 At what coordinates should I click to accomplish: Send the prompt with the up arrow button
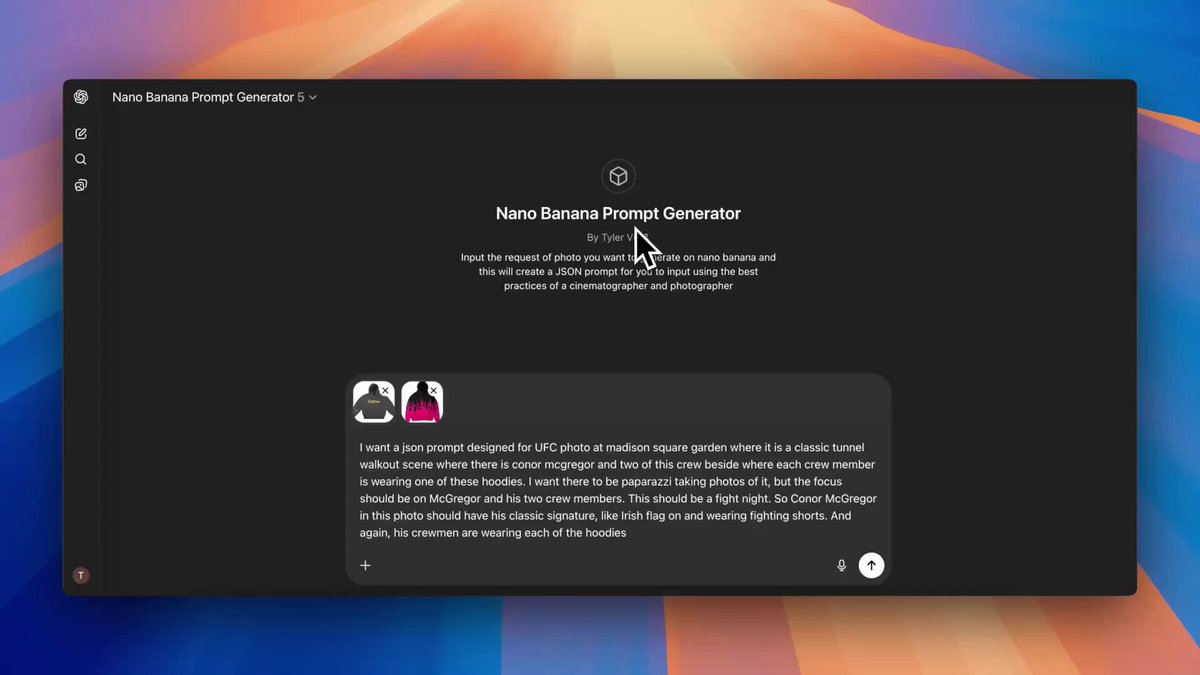[871, 565]
